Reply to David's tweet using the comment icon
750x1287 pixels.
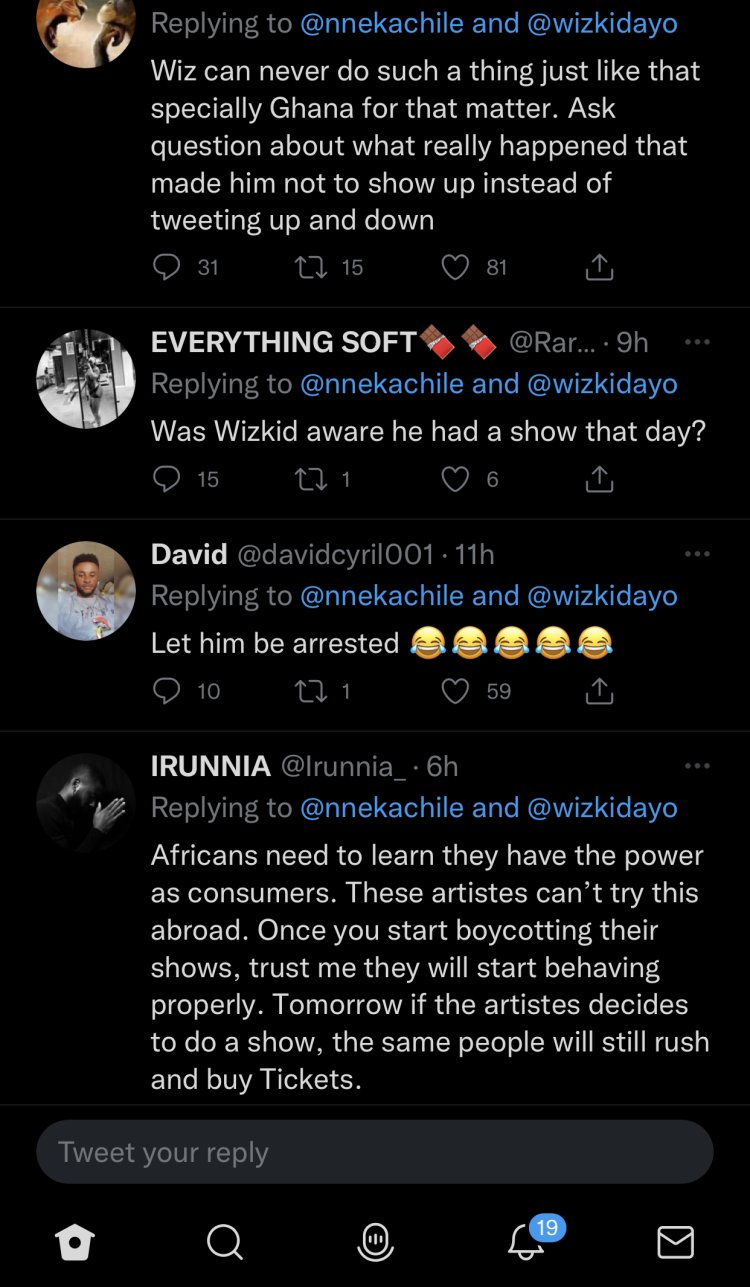click(166, 691)
